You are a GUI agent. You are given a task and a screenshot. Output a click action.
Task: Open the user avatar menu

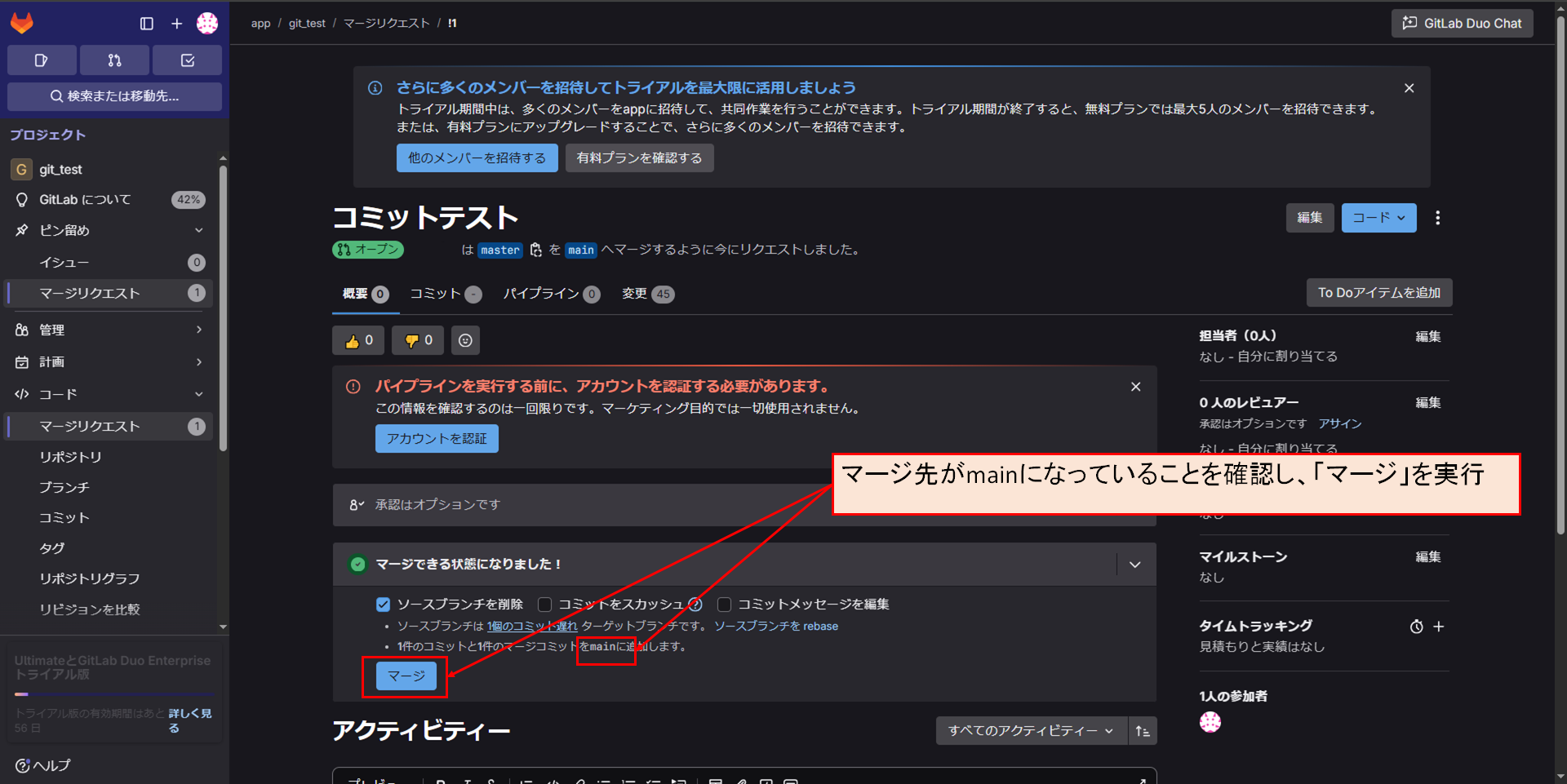pos(207,24)
